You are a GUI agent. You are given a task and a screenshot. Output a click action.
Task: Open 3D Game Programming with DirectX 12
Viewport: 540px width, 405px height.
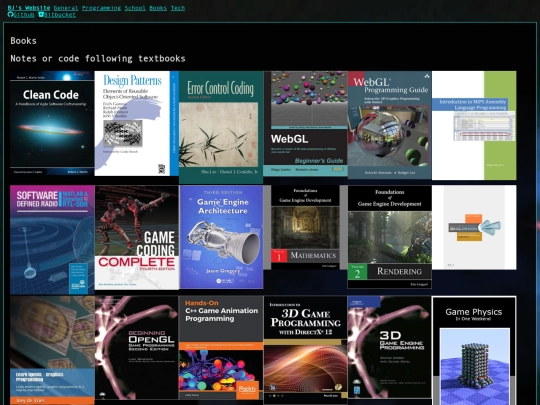(305, 349)
